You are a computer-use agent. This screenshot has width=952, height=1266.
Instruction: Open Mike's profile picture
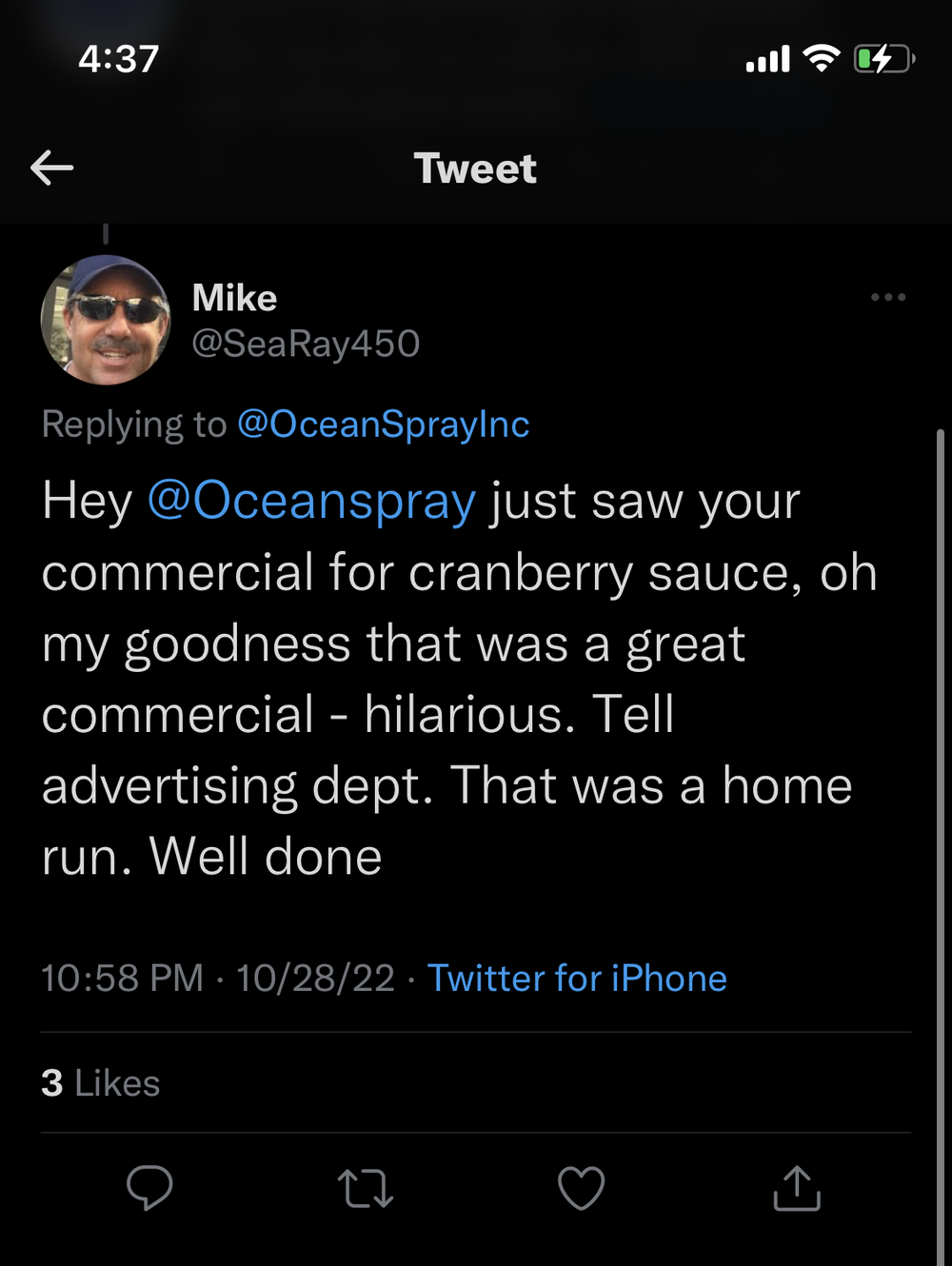106,320
